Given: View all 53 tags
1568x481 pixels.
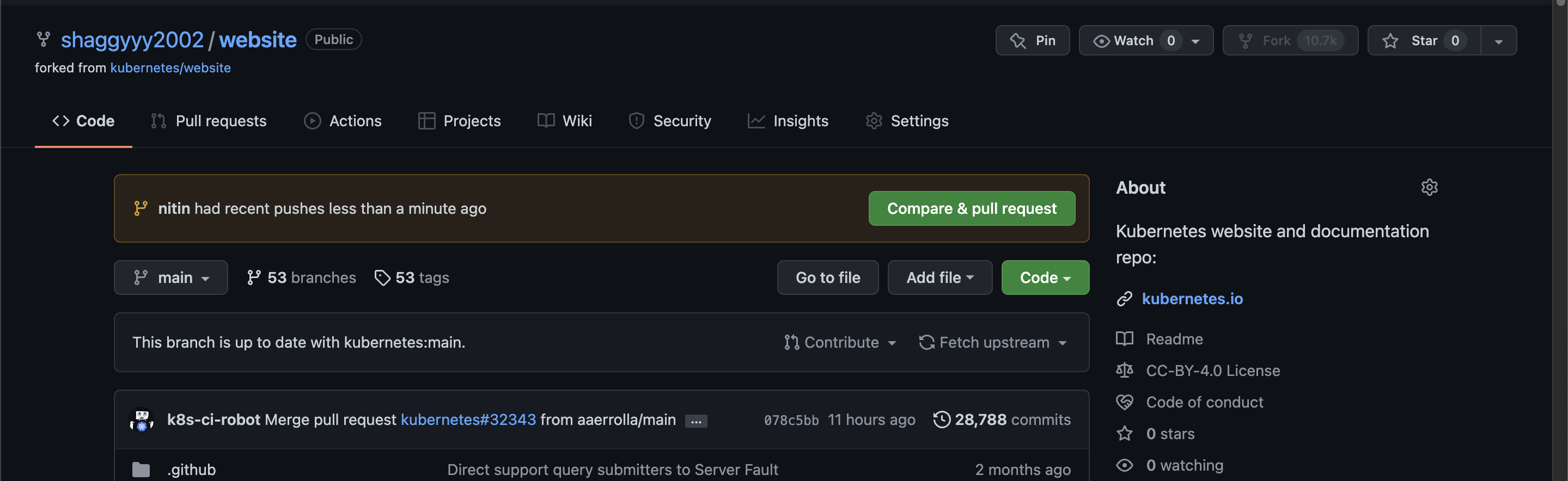Looking at the screenshot, I should coord(412,278).
